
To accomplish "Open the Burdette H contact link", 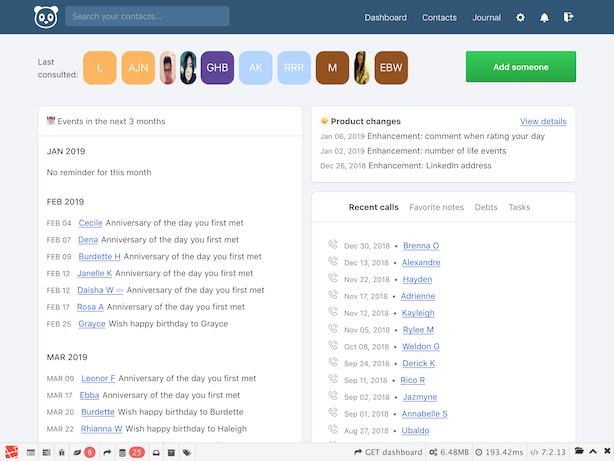I will (99, 257).
